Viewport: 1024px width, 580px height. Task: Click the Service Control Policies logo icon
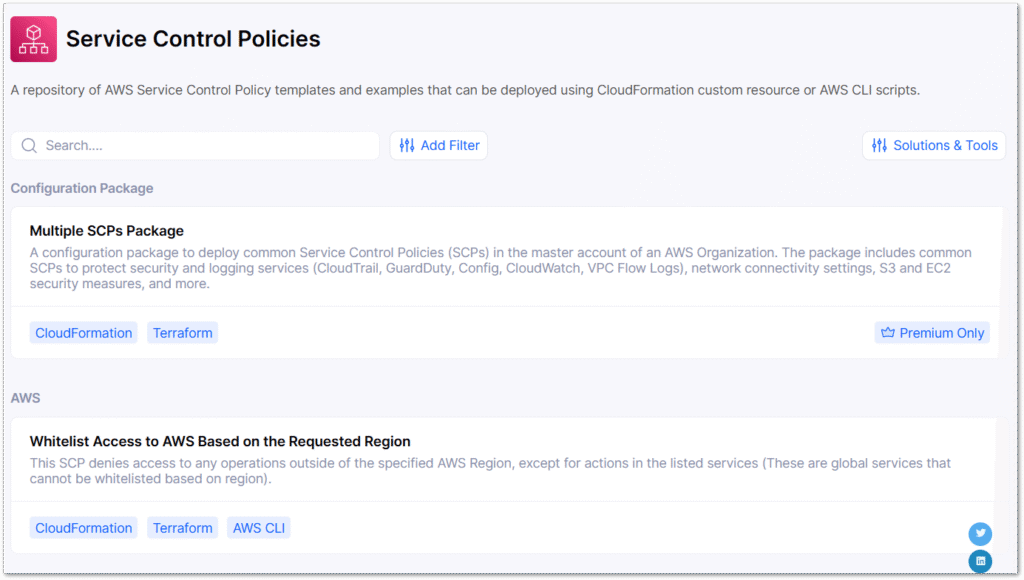pyautogui.click(x=34, y=39)
